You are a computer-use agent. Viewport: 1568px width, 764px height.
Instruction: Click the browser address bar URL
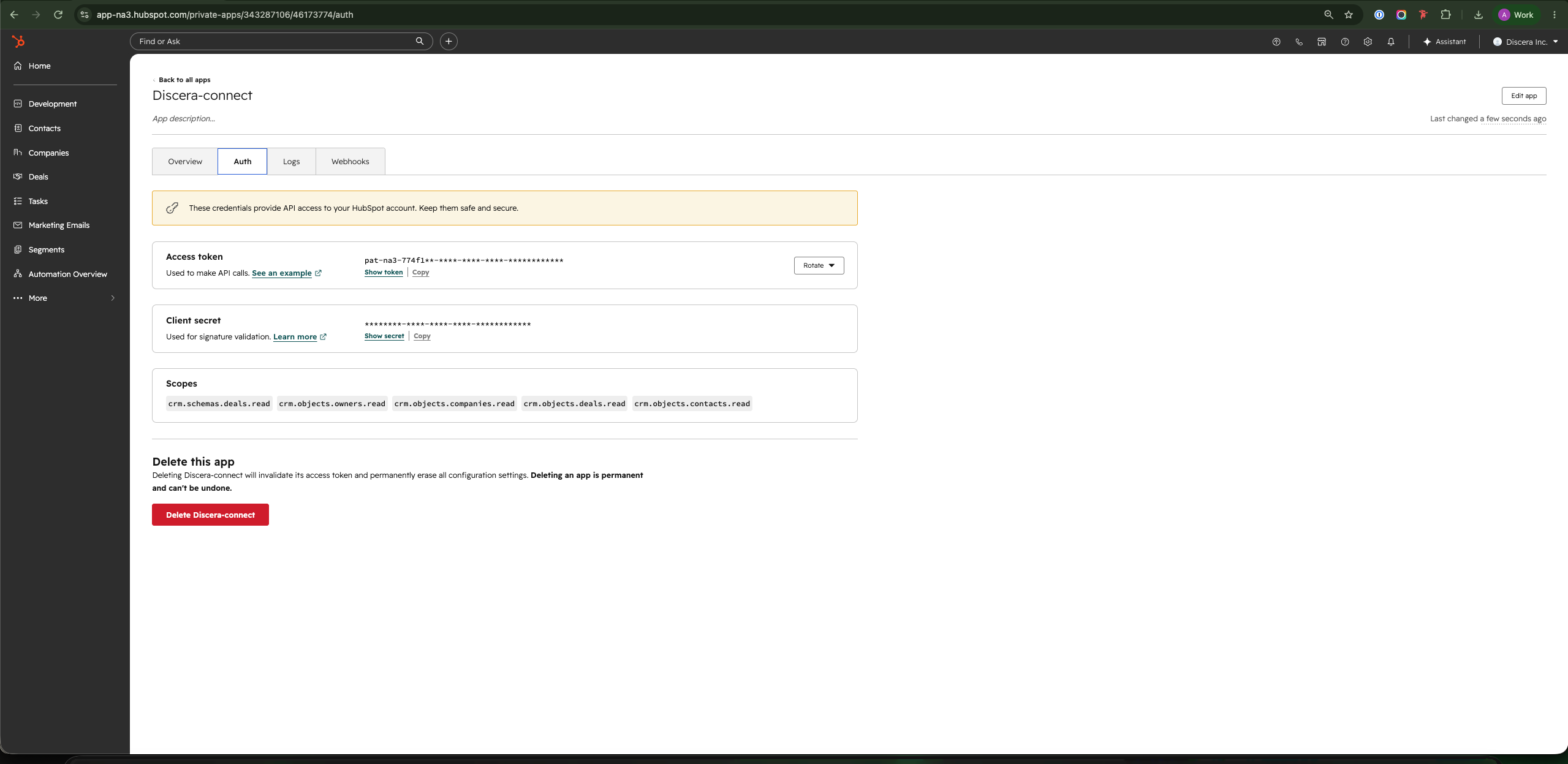pos(225,15)
